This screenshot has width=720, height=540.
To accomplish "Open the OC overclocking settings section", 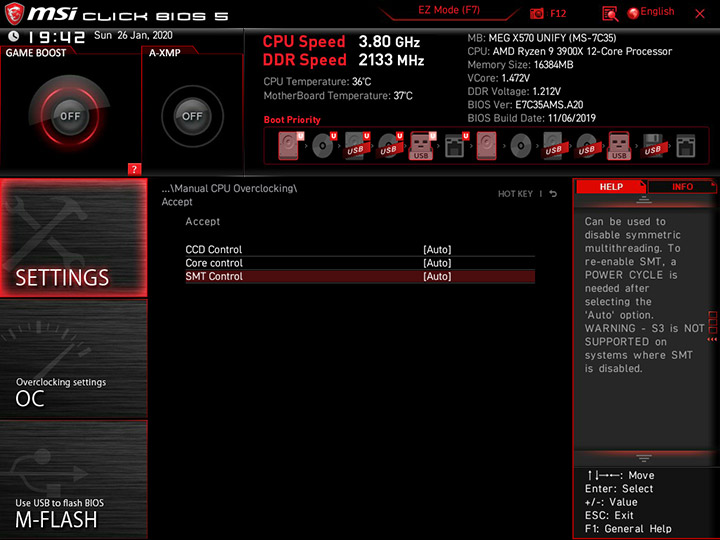I will [73, 359].
